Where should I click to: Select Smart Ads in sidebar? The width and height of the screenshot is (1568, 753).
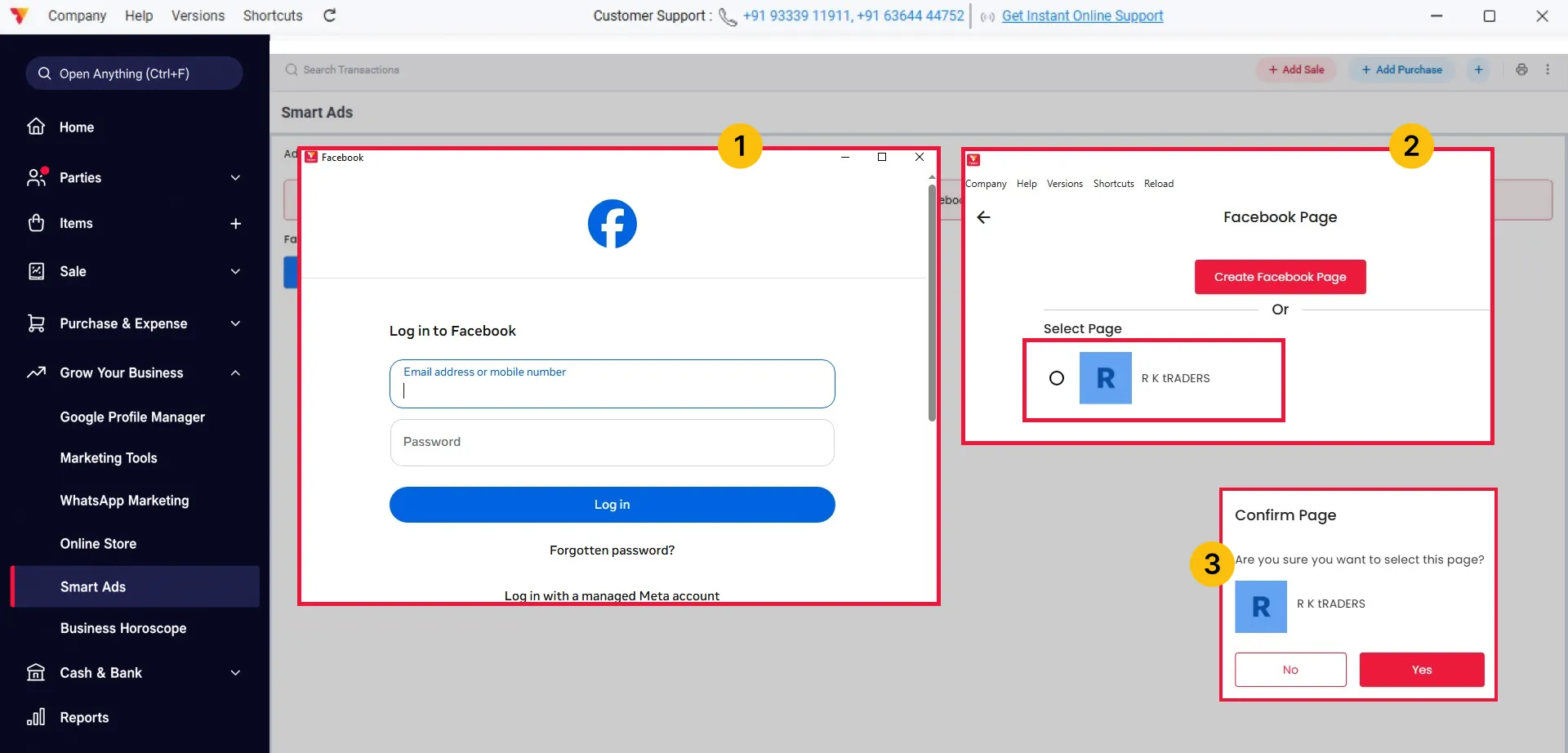click(x=135, y=586)
